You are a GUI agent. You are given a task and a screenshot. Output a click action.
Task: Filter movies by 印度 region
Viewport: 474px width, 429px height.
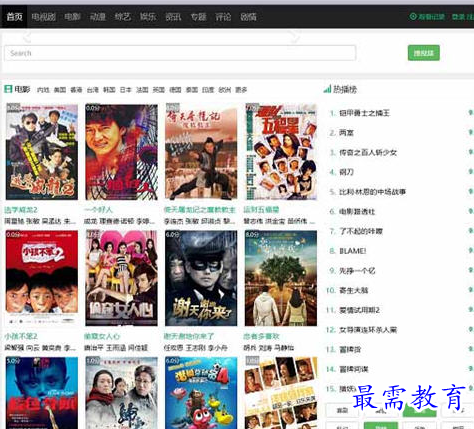[208, 90]
